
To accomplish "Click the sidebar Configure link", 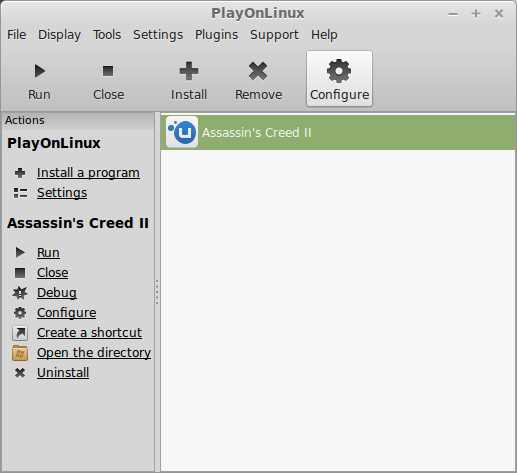I will tap(67, 313).
